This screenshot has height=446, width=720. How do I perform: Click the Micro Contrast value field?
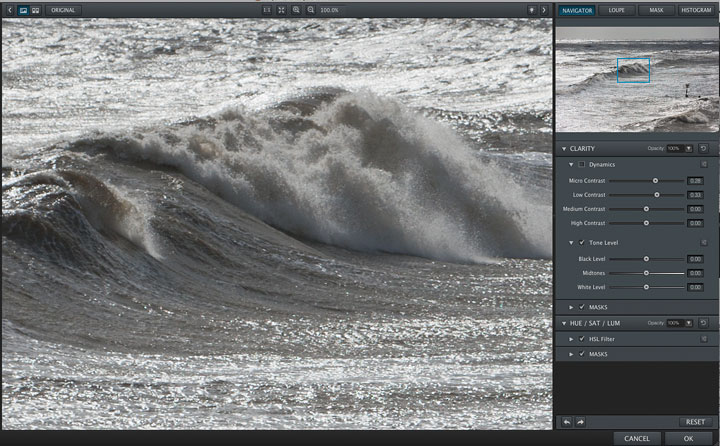[695, 181]
